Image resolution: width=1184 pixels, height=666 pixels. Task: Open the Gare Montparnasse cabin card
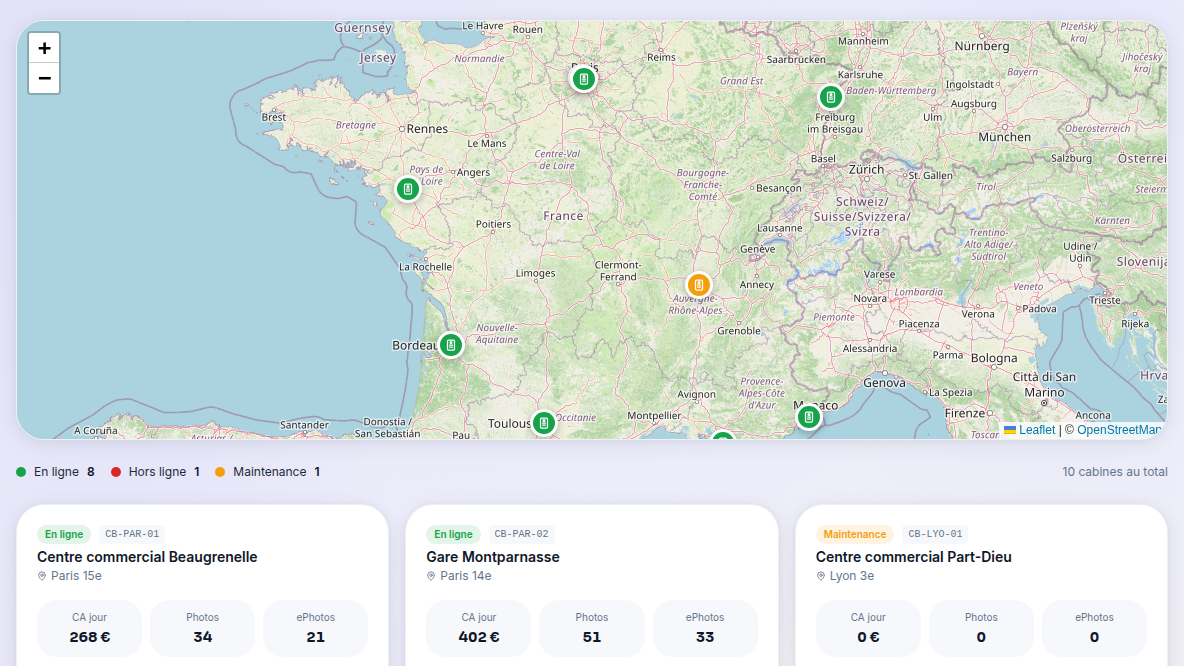(591, 585)
